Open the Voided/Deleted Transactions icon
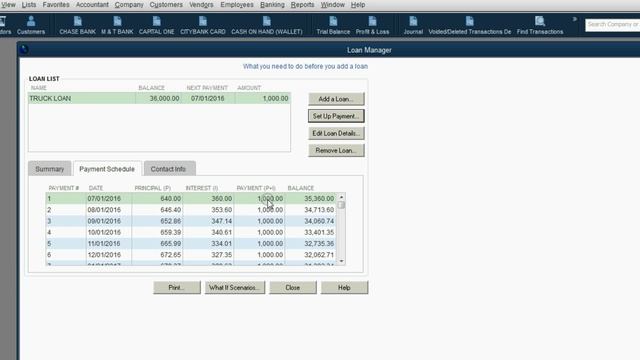 [469, 25]
